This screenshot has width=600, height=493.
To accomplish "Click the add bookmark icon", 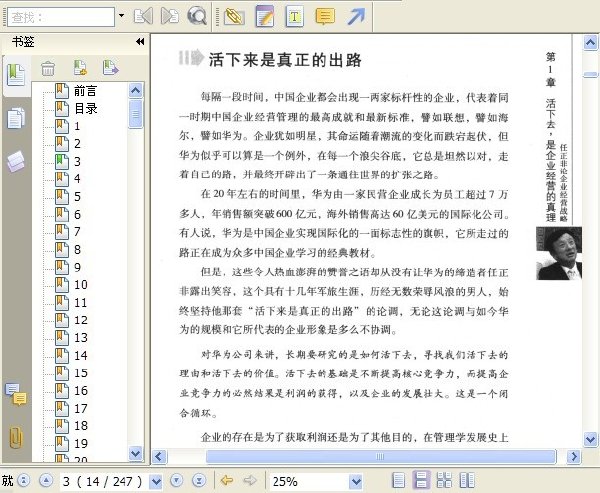I will 80,68.
